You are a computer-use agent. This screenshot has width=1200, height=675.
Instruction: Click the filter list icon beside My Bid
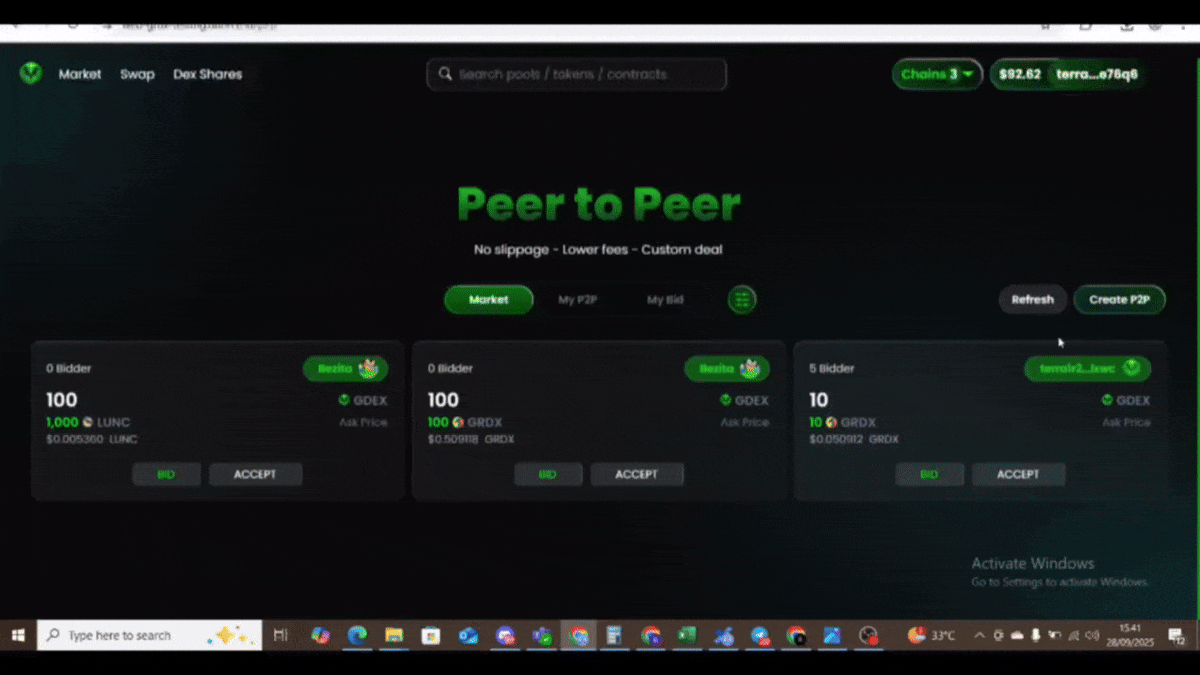(741, 299)
